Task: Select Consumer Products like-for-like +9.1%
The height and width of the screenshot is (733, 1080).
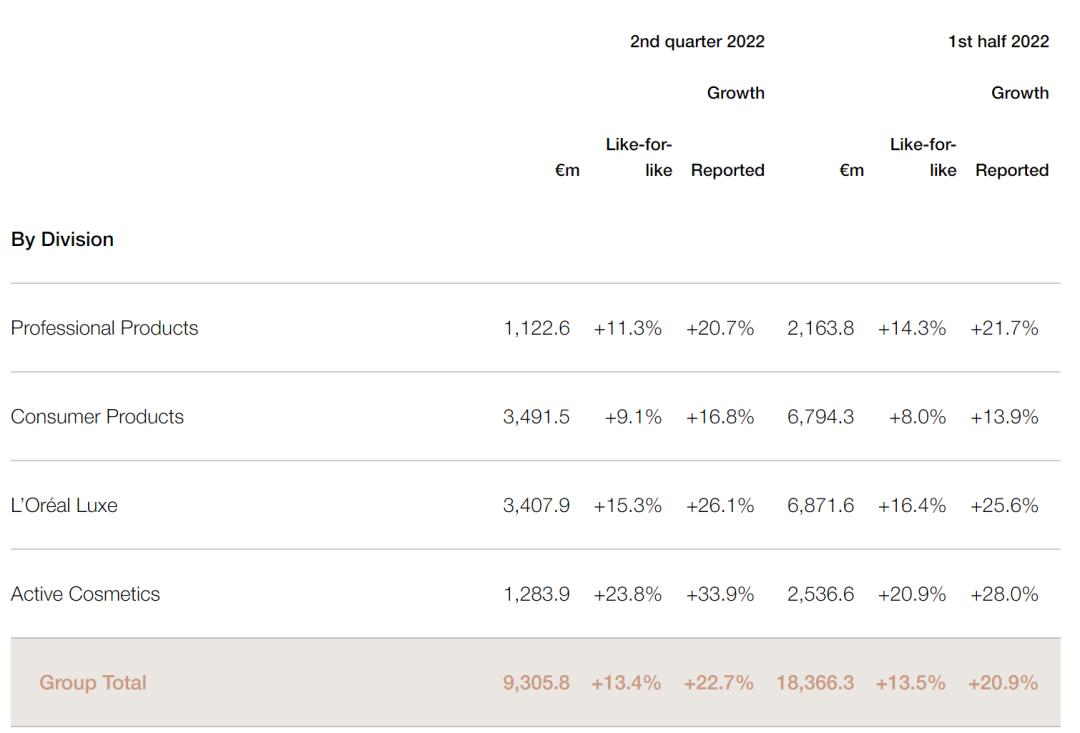Action: tap(633, 417)
